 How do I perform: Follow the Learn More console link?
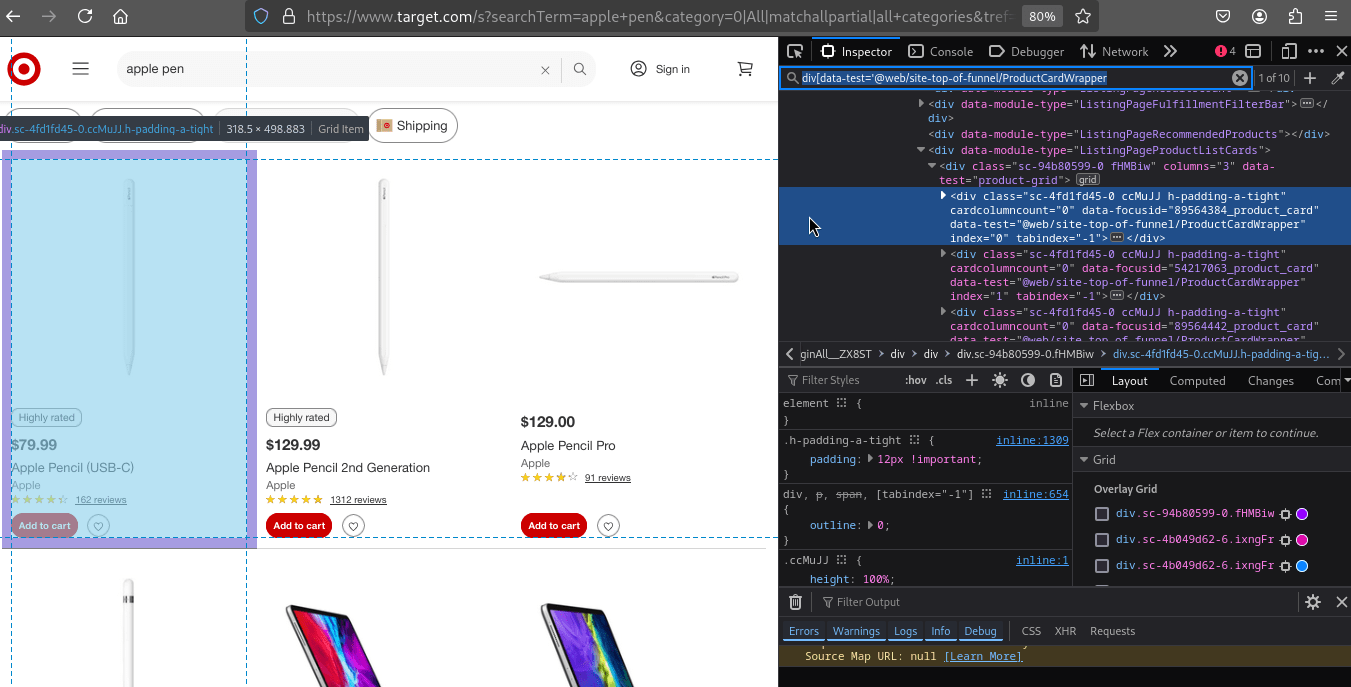coord(983,656)
